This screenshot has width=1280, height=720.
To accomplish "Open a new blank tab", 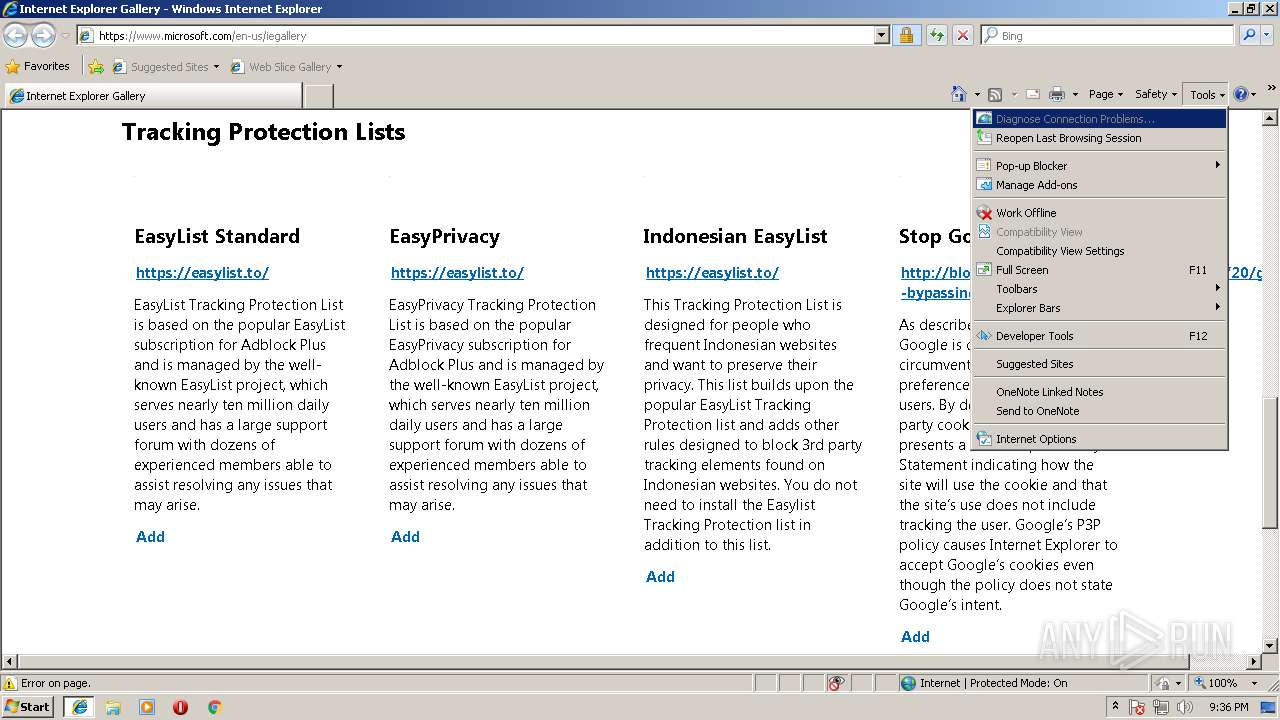I will (x=318, y=96).
